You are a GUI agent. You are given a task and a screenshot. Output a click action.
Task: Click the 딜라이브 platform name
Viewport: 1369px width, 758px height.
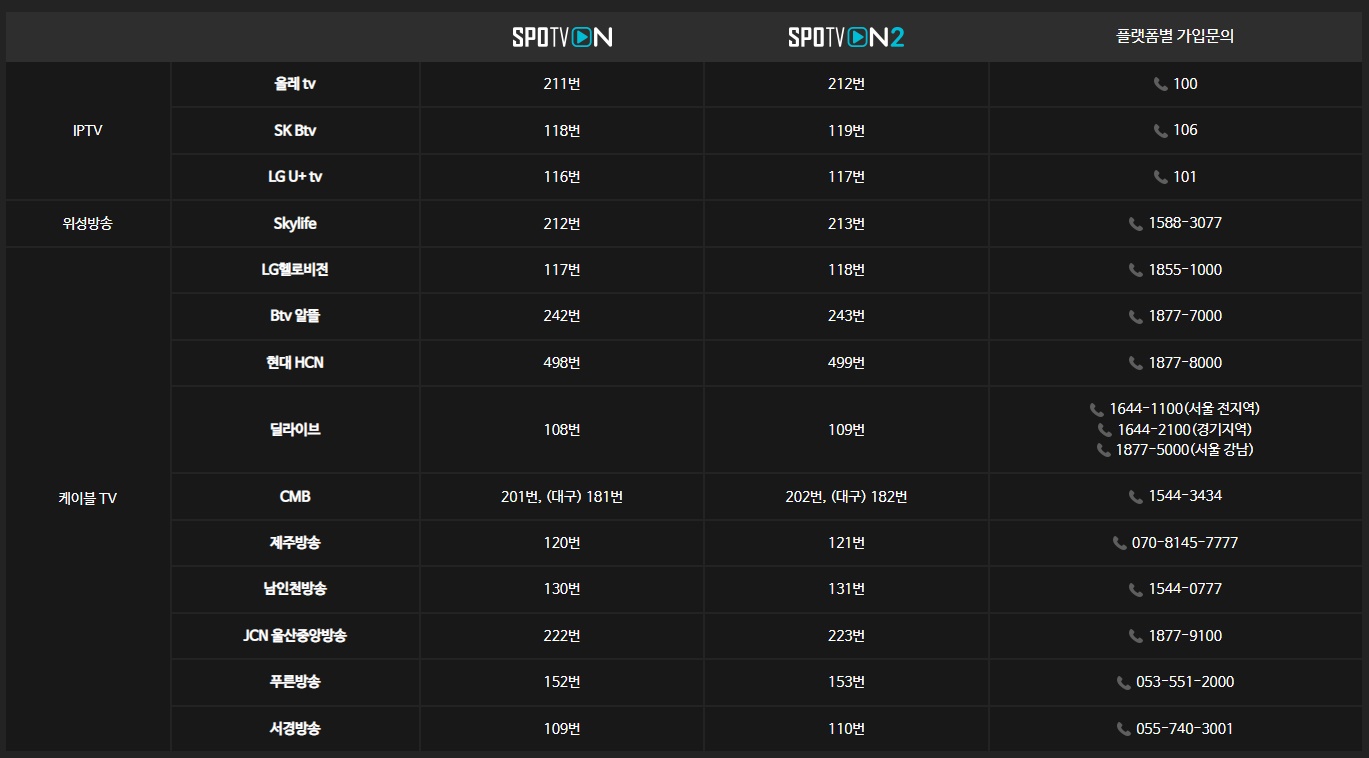tap(295, 430)
